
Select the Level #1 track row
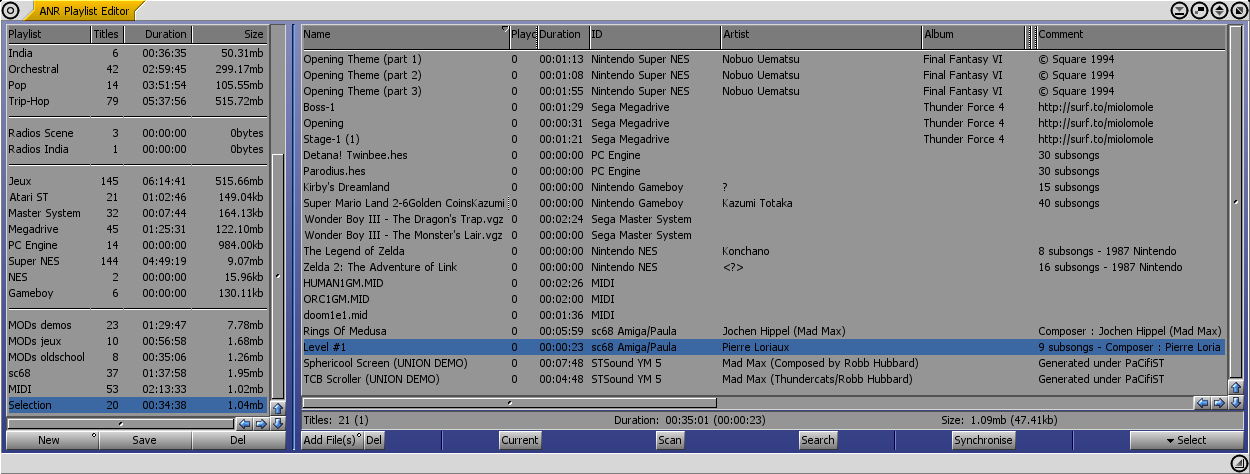pos(763,347)
